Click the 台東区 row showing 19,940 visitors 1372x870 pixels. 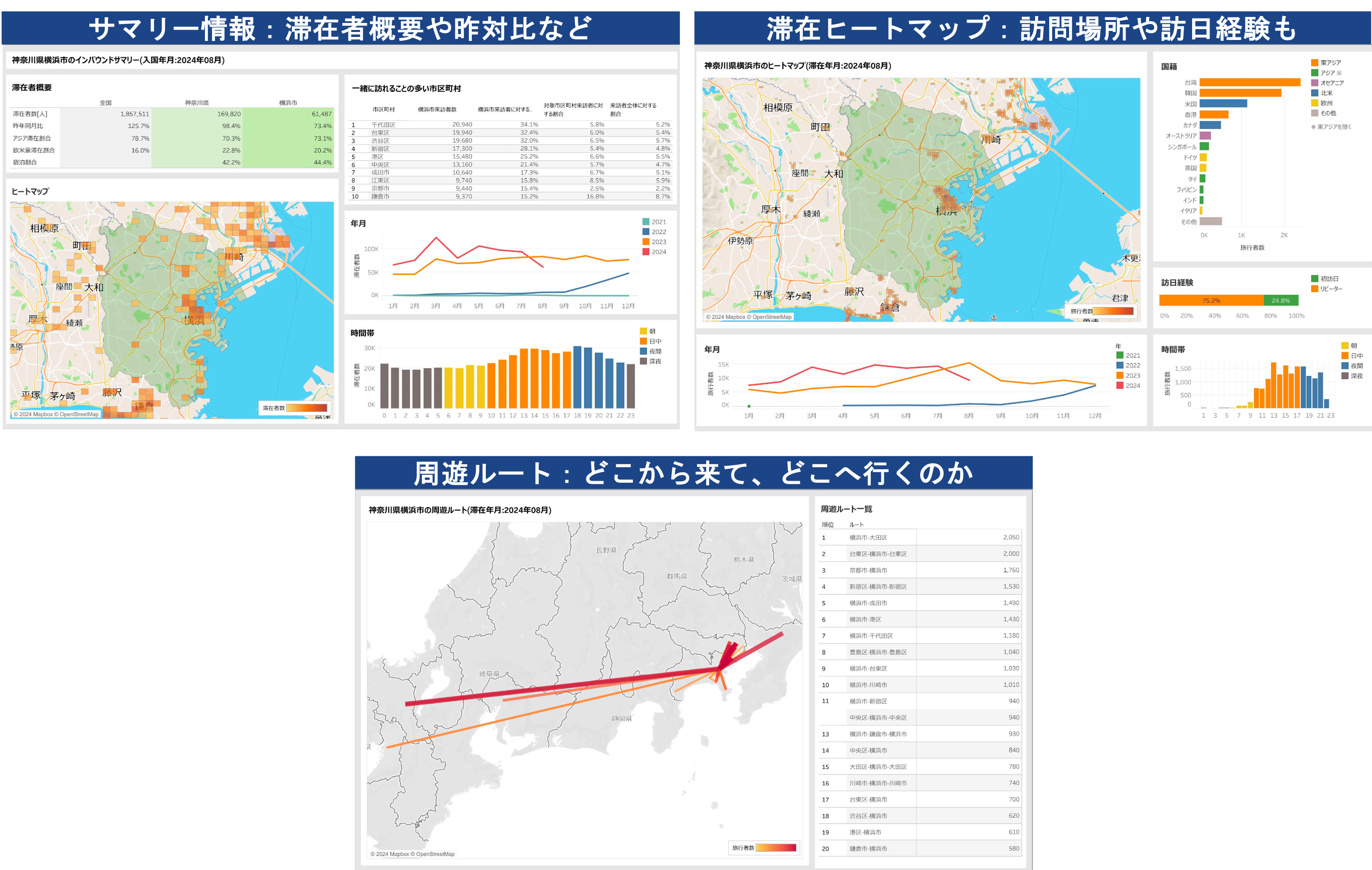510,132
